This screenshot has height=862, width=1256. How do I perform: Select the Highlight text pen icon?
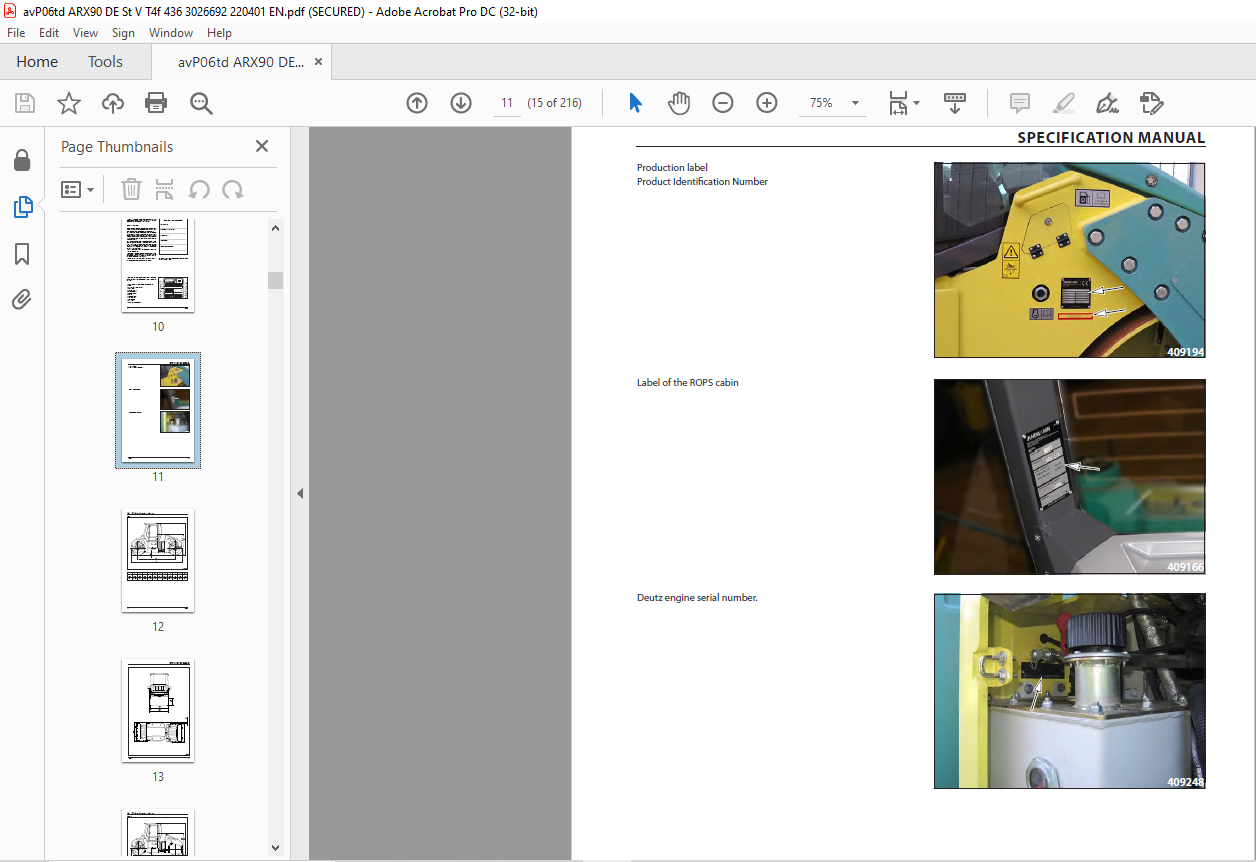point(1063,103)
